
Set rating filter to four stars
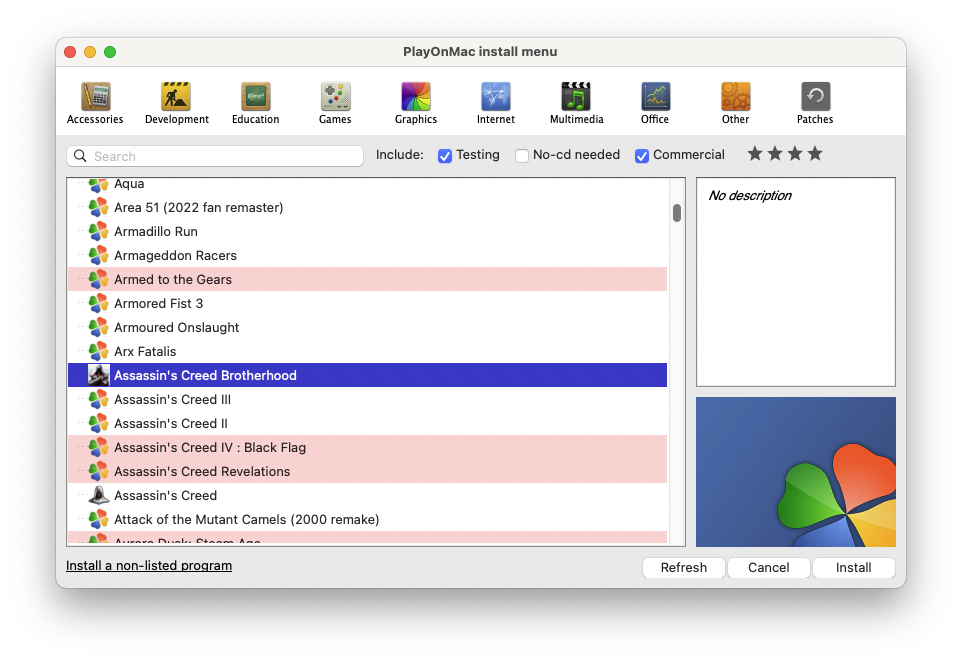(x=815, y=153)
